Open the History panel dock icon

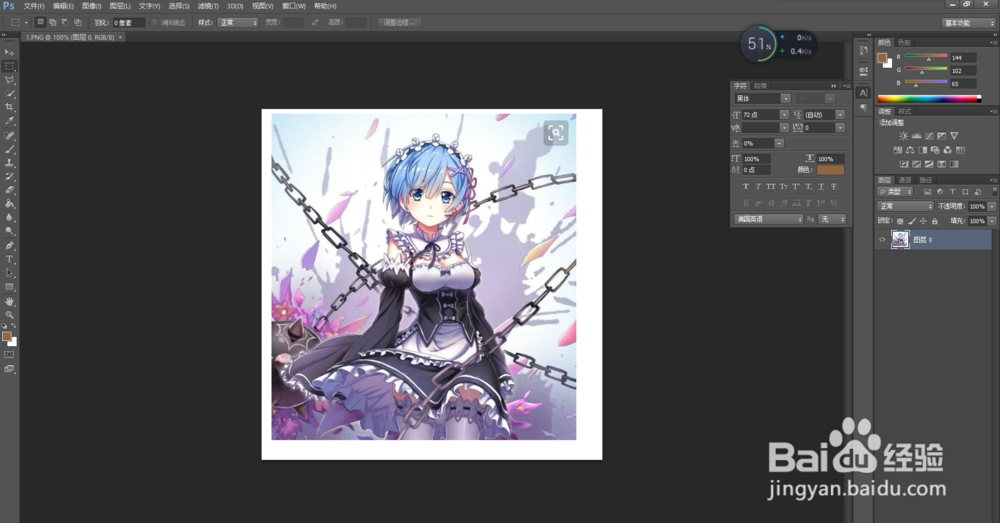pos(863,50)
